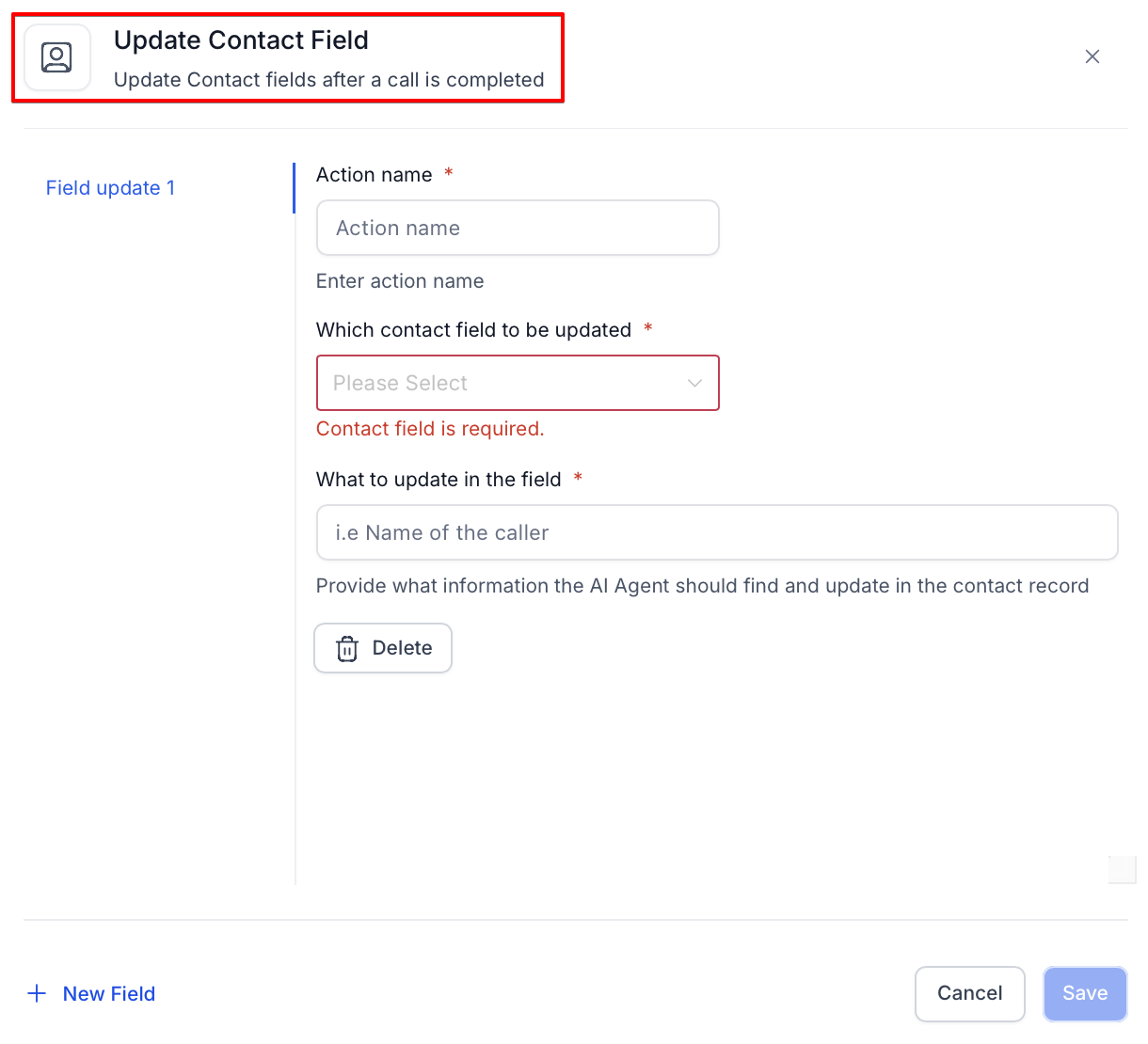The width and height of the screenshot is (1148, 1044).
Task: Click the trash can icon
Action: click(347, 649)
